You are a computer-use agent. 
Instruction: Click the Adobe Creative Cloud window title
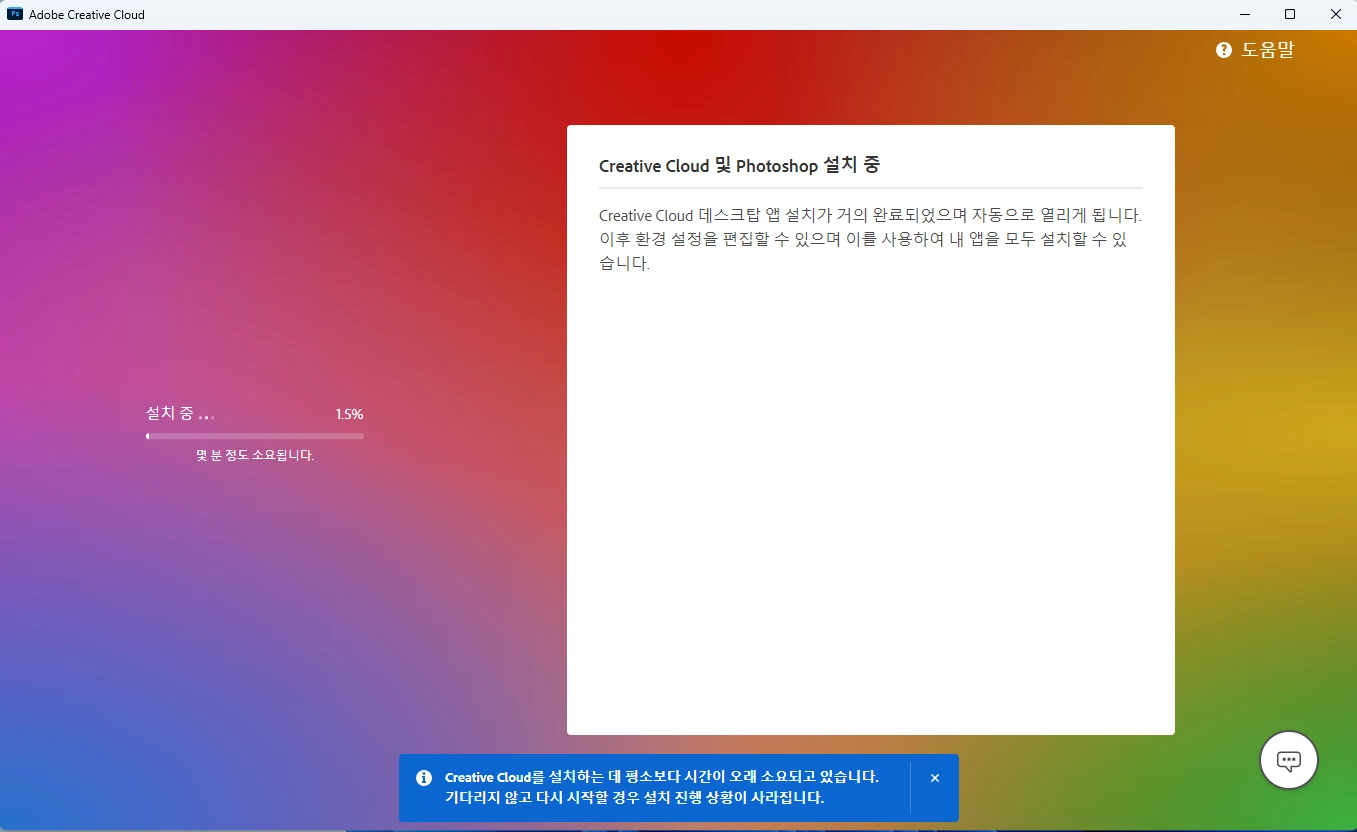87,15
